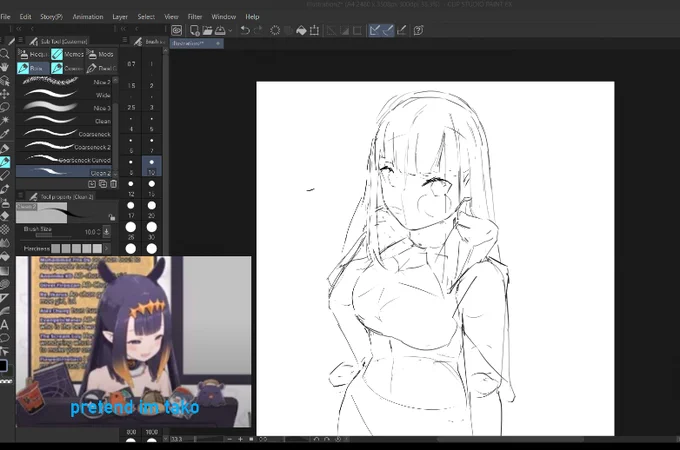The image size is (680, 450).
Task: Adjust the Brush Size slider
Action: (53, 235)
